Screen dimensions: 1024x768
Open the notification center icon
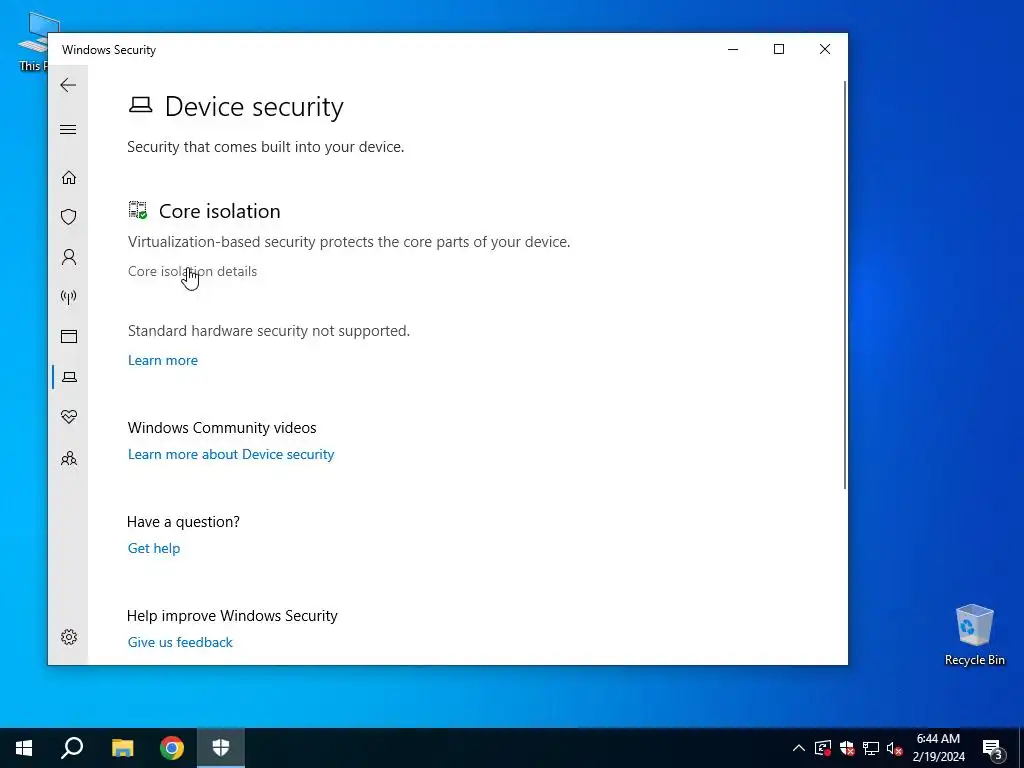pyautogui.click(x=993, y=748)
